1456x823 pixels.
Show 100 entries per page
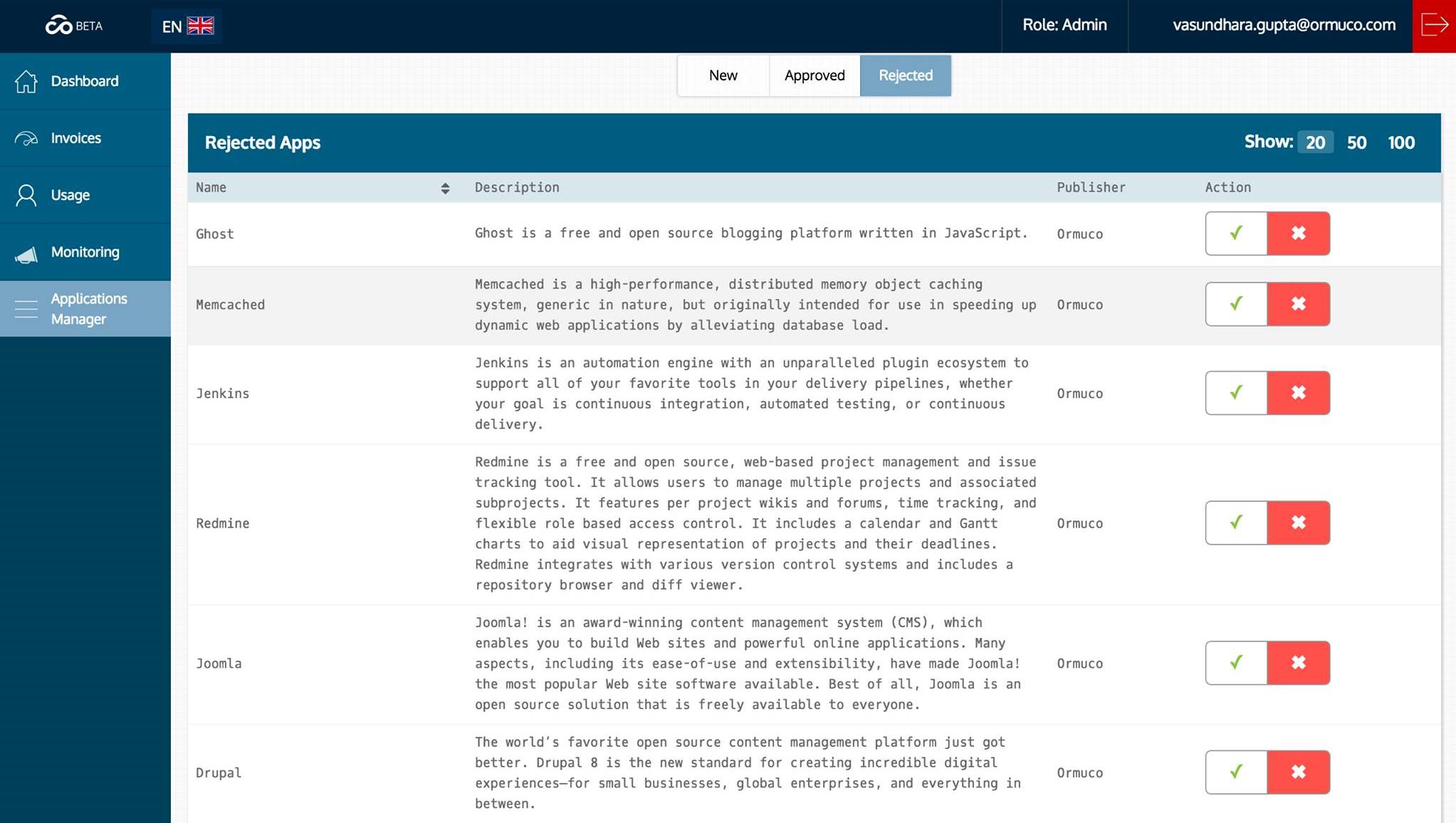1401,142
